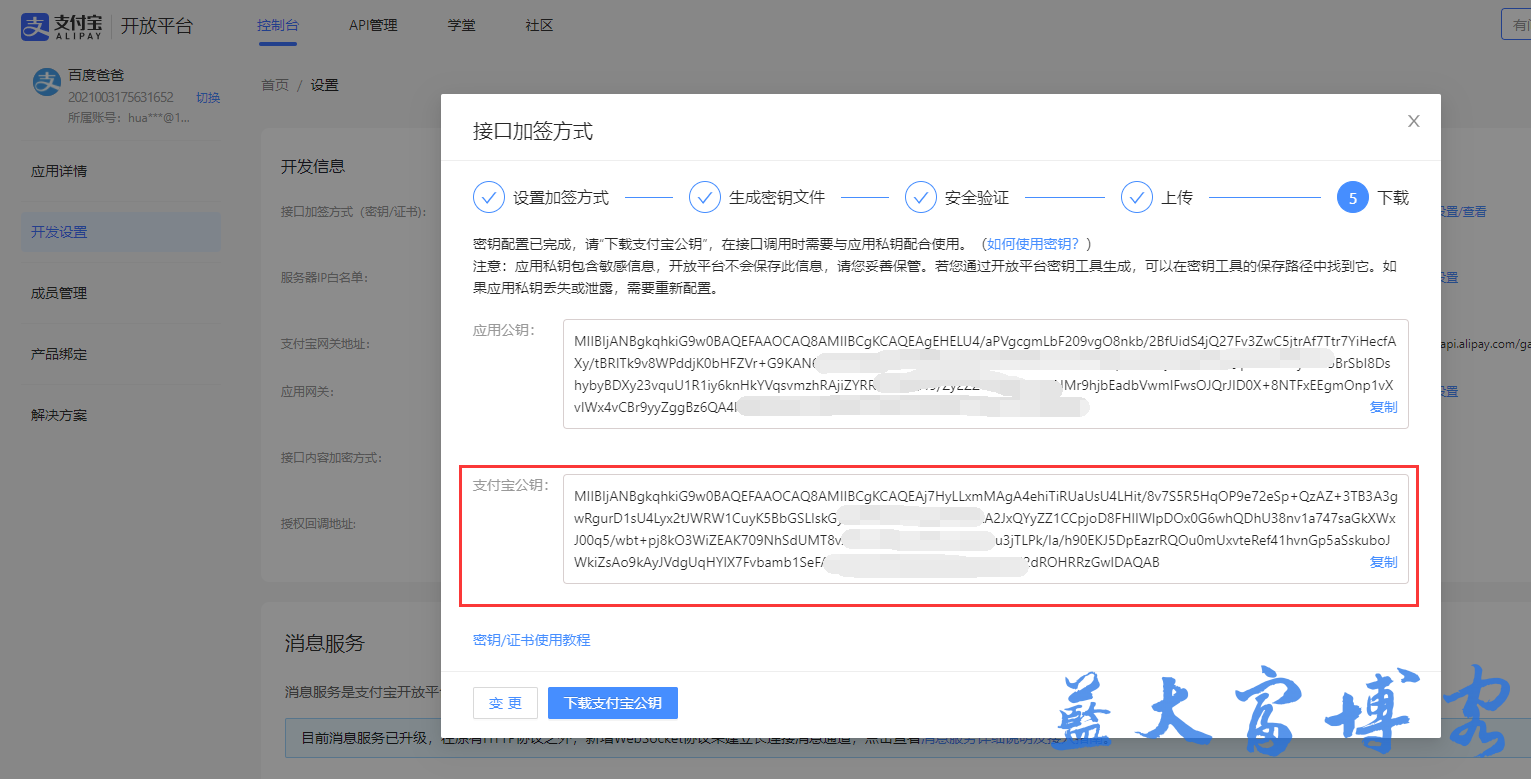Open the 如何使用密钥？ help link
The width and height of the screenshot is (1531, 779).
(1033, 244)
